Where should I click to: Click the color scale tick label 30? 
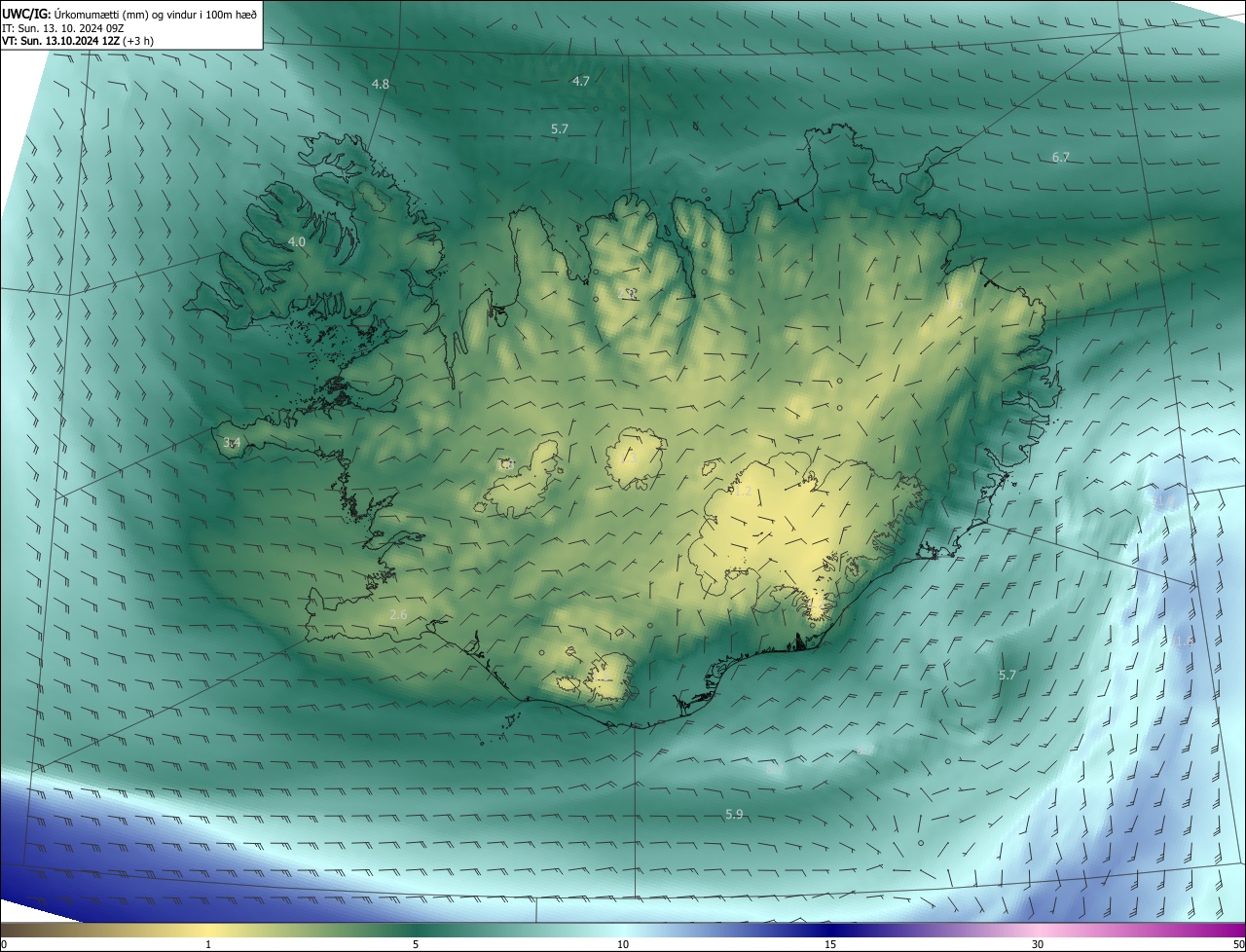[x=1038, y=944]
